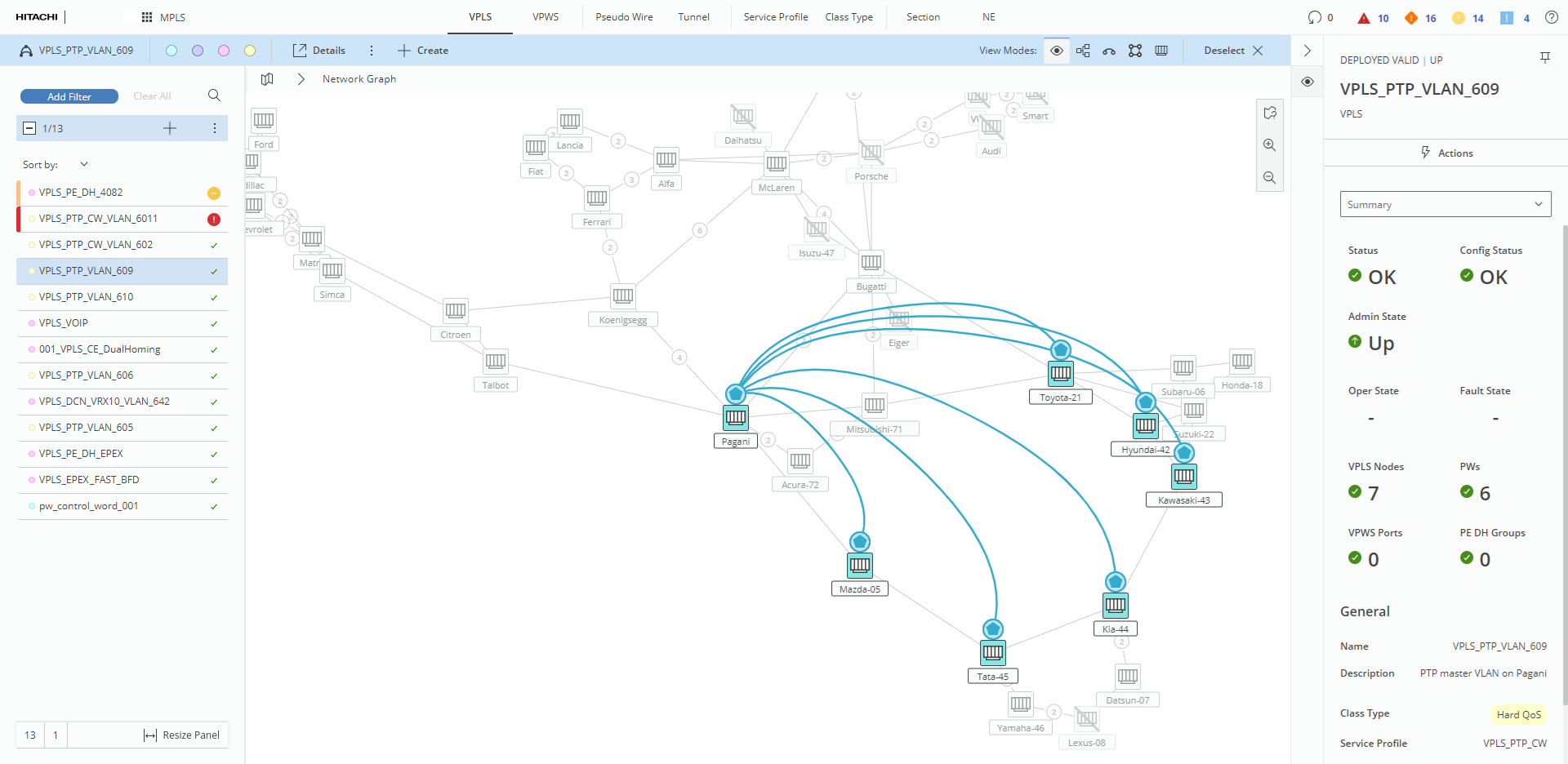Toggle the eye icon in right sidebar
This screenshot has height=764, width=1568.
coord(1307,82)
